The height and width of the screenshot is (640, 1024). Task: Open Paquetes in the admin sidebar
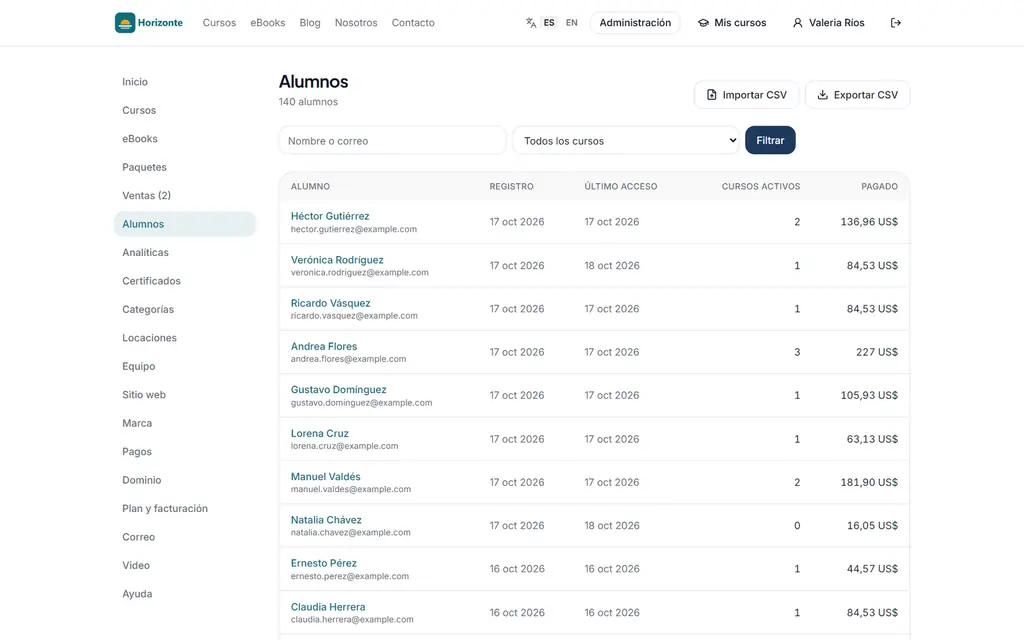pyautogui.click(x=185, y=167)
